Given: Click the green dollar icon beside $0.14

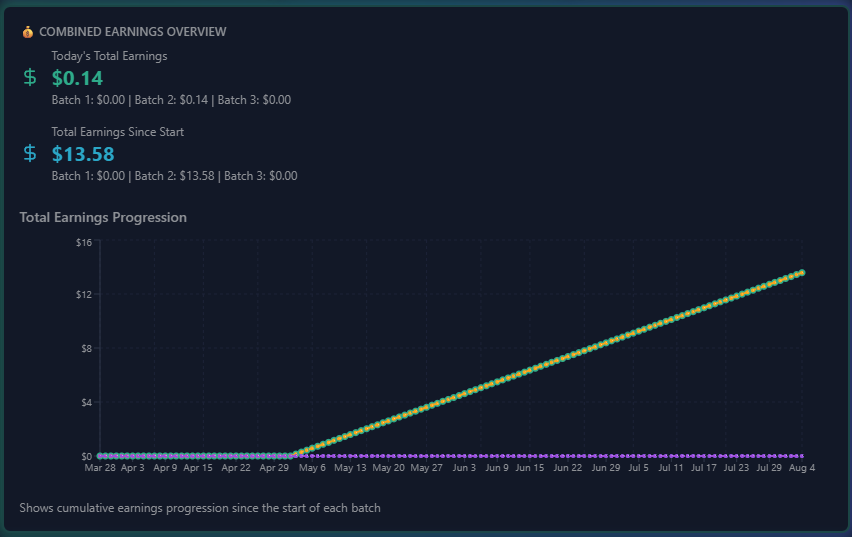Looking at the screenshot, I should (30, 77).
